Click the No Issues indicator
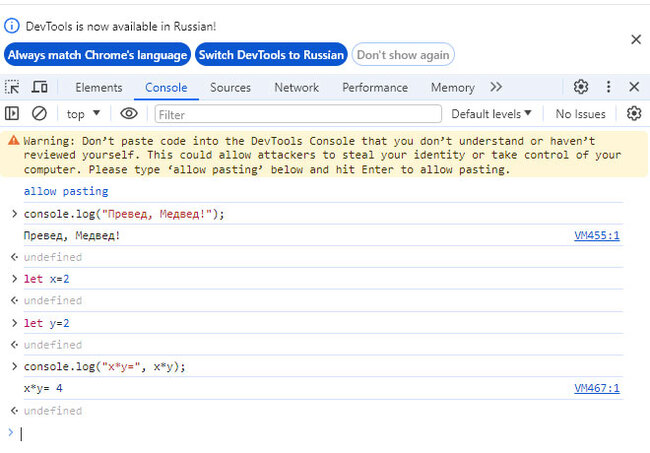650x453 pixels. [580, 114]
